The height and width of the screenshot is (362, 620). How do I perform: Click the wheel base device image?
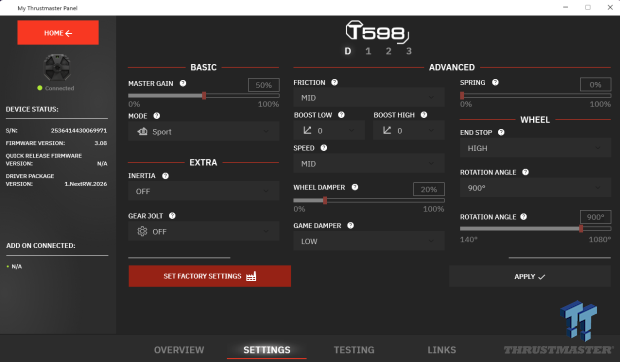pos(57,68)
